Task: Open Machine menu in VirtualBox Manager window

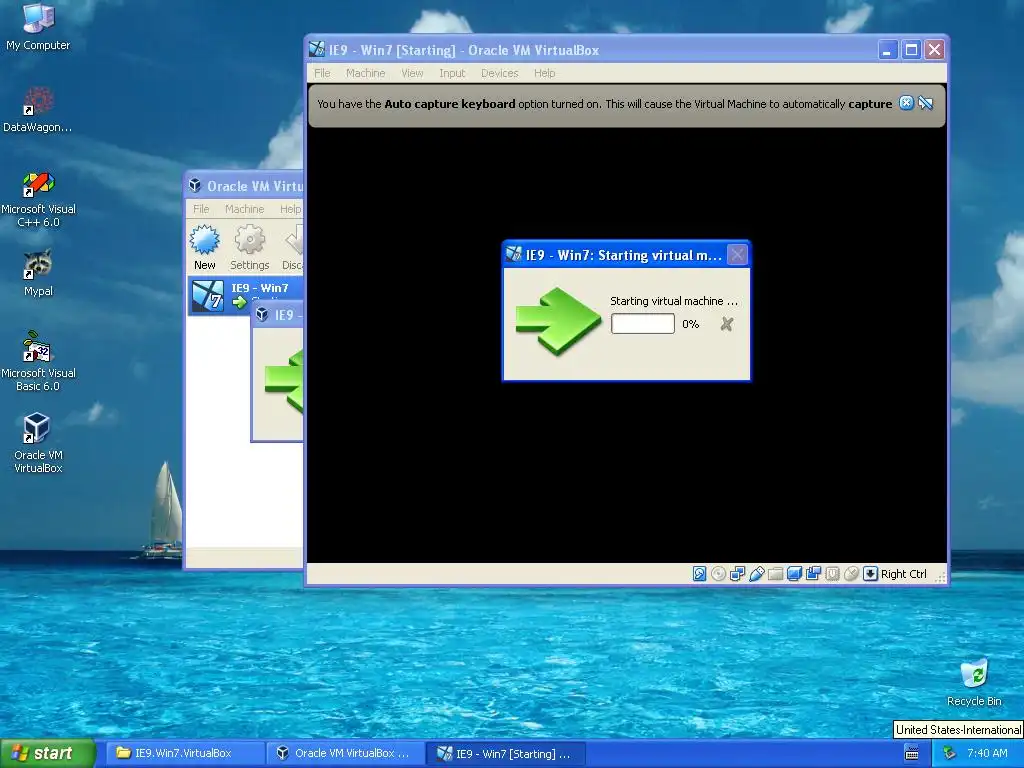Action: click(x=245, y=209)
